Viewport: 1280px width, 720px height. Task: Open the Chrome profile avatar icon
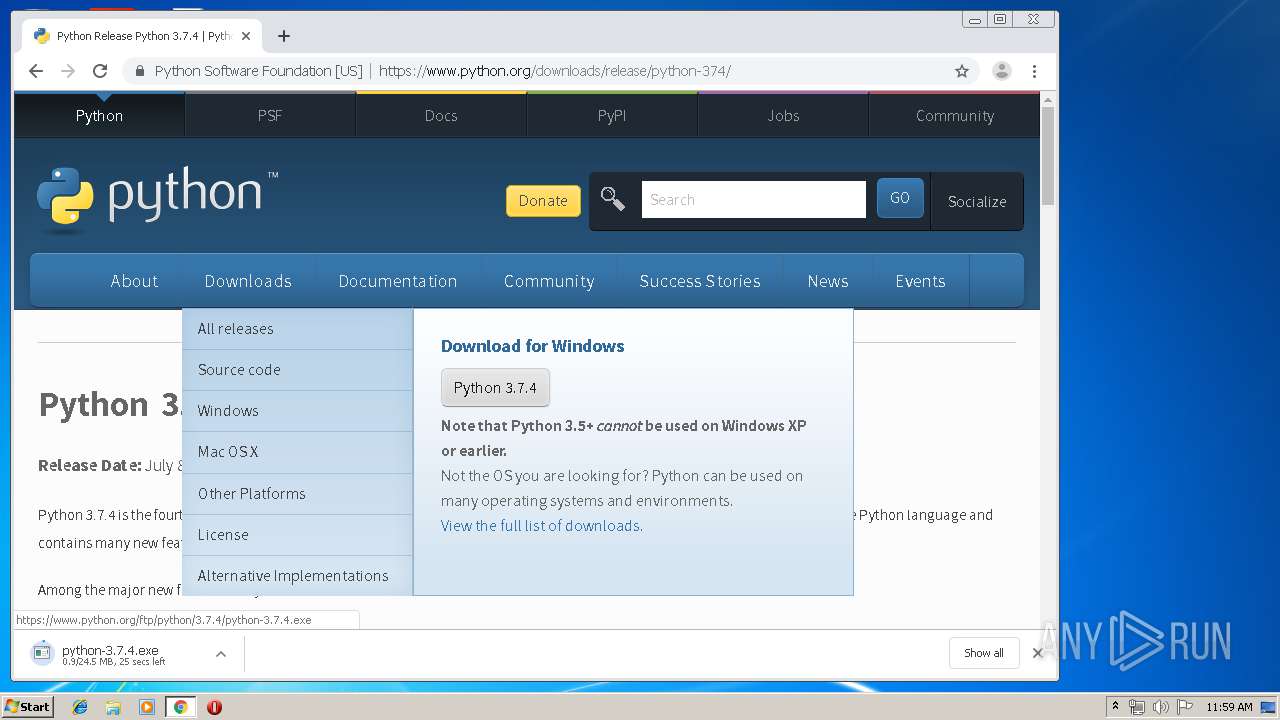click(1001, 71)
